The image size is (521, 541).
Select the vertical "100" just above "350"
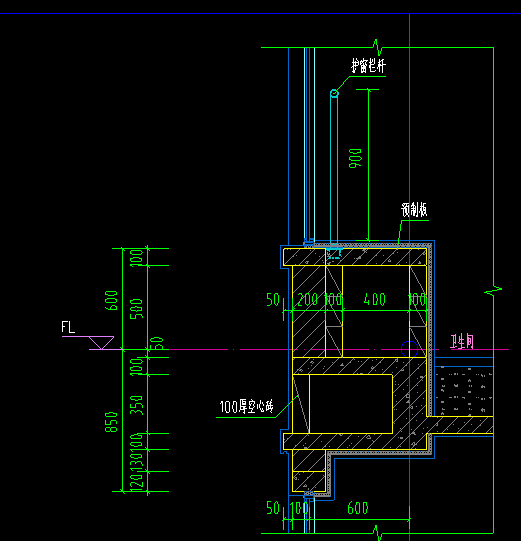coord(136,366)
